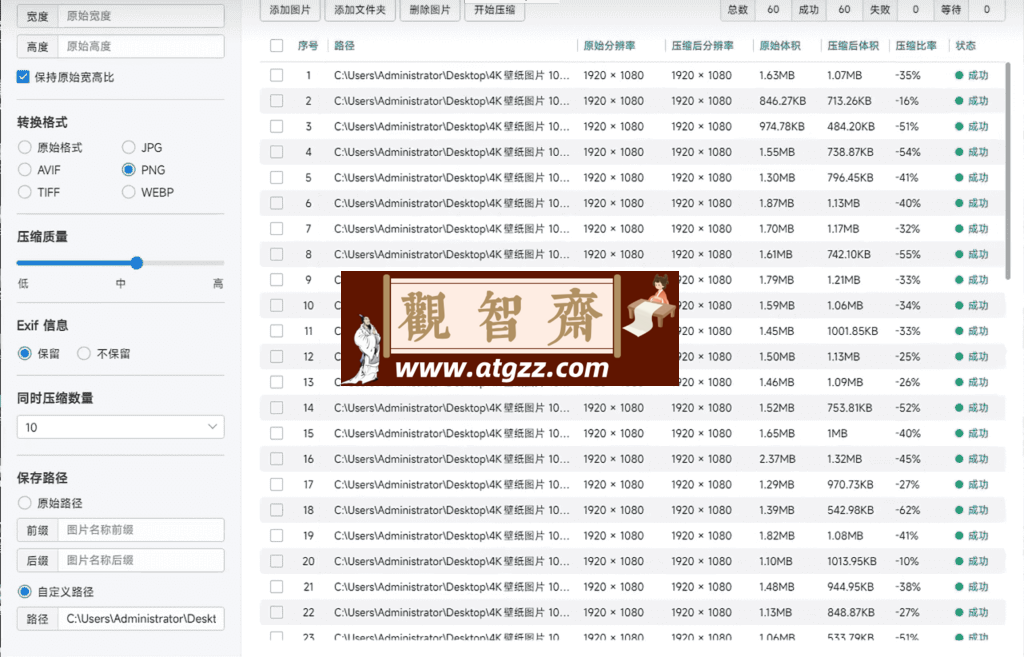The height and width of the screenshot is (657, 1024).
Task: Click the 等待 counter label
Action: 951,10
